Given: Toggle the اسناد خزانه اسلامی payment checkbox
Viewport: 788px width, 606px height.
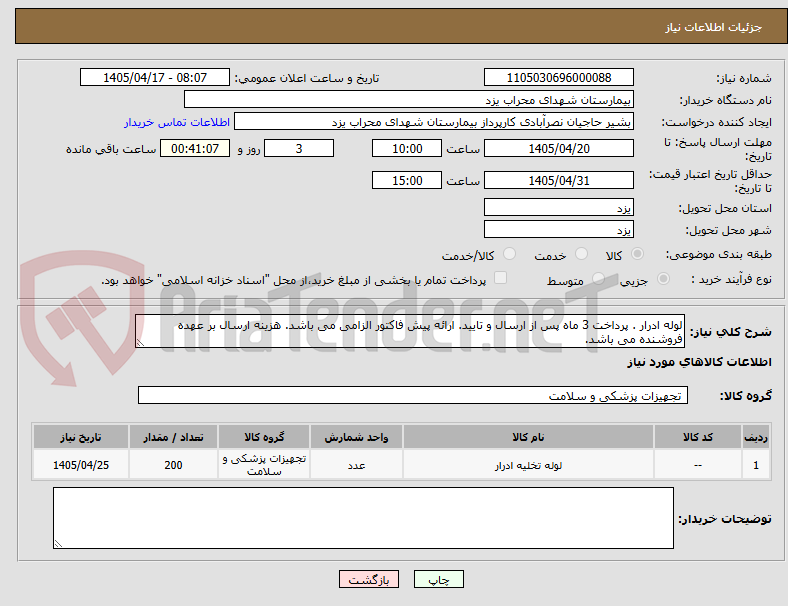Looking at the screenshot, I should pyautogui.click(x=501, y=278).
